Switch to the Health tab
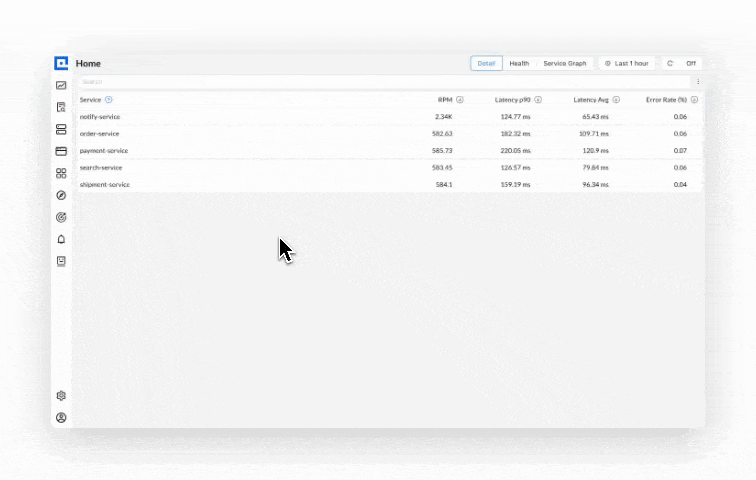 click(519, 63)
